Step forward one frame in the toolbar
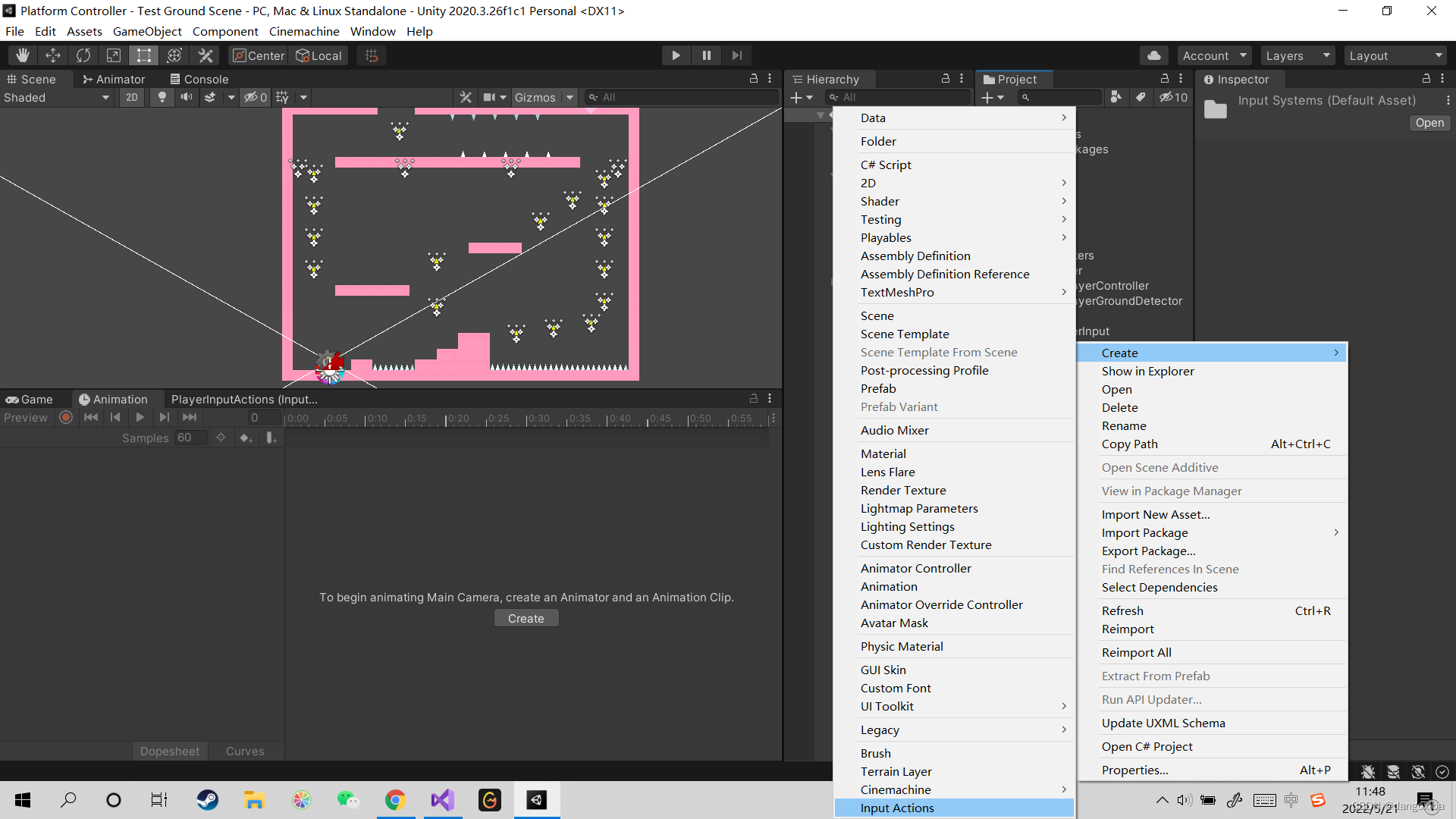This screenshot has height=819, width=1456. tap(736, 55)
